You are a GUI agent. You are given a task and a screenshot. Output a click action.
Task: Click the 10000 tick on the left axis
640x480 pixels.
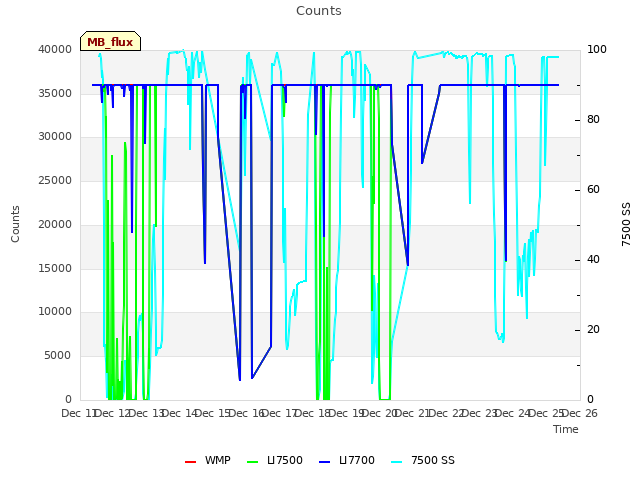55,311
